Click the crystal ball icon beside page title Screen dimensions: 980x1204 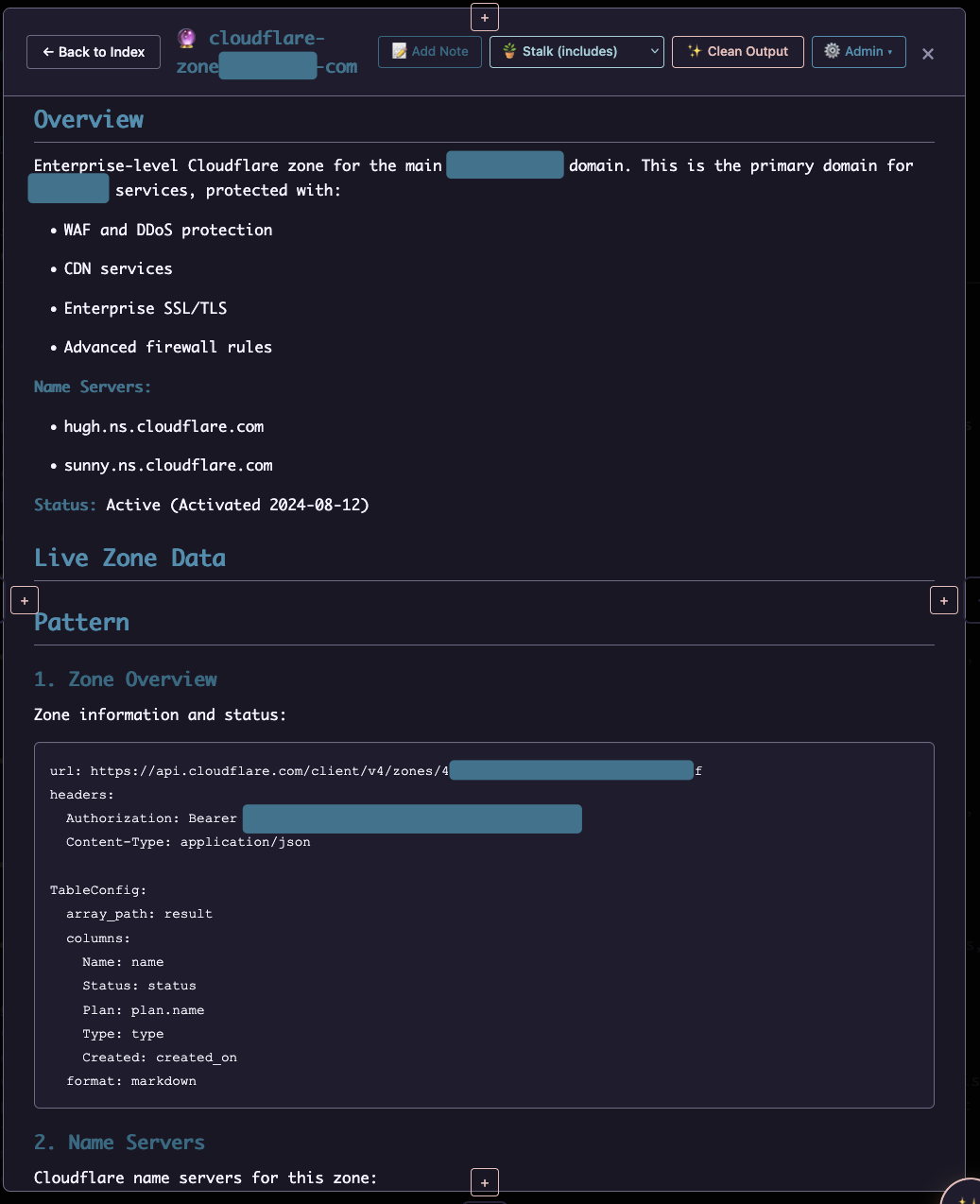point(187,39)
